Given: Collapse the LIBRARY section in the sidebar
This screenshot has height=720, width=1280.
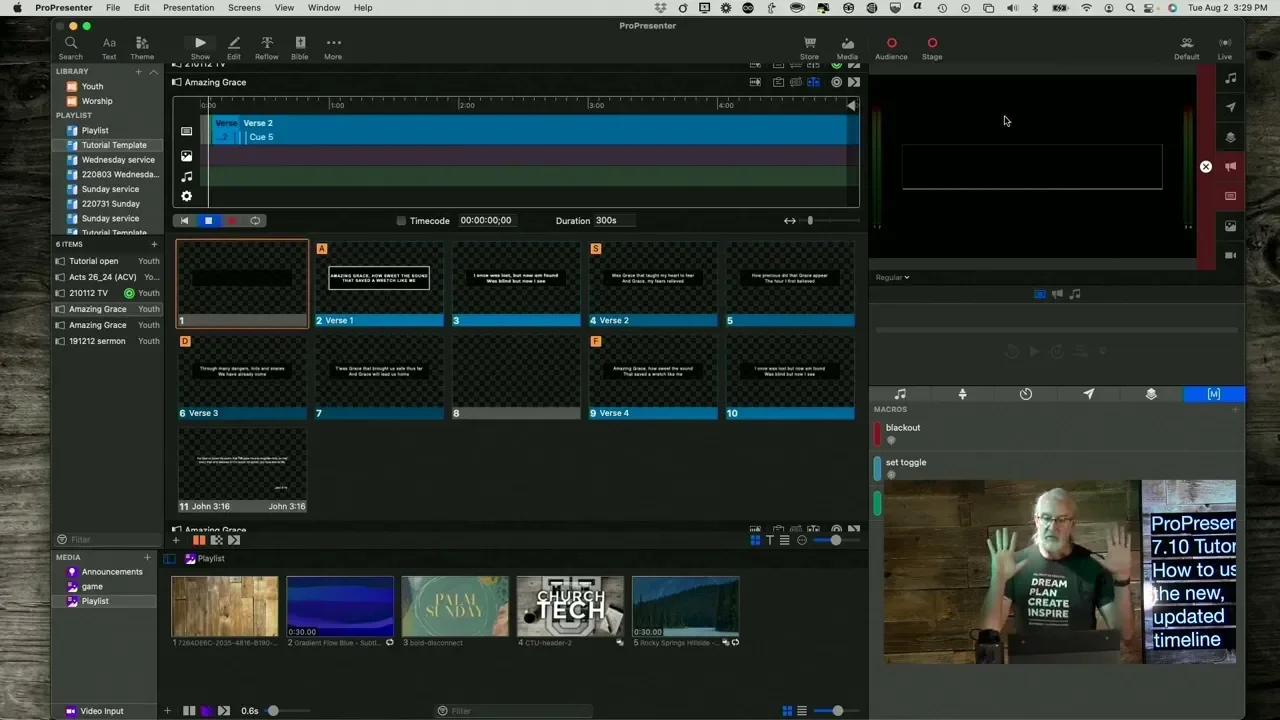Looking at the screenshot, I should click(153, 71).
